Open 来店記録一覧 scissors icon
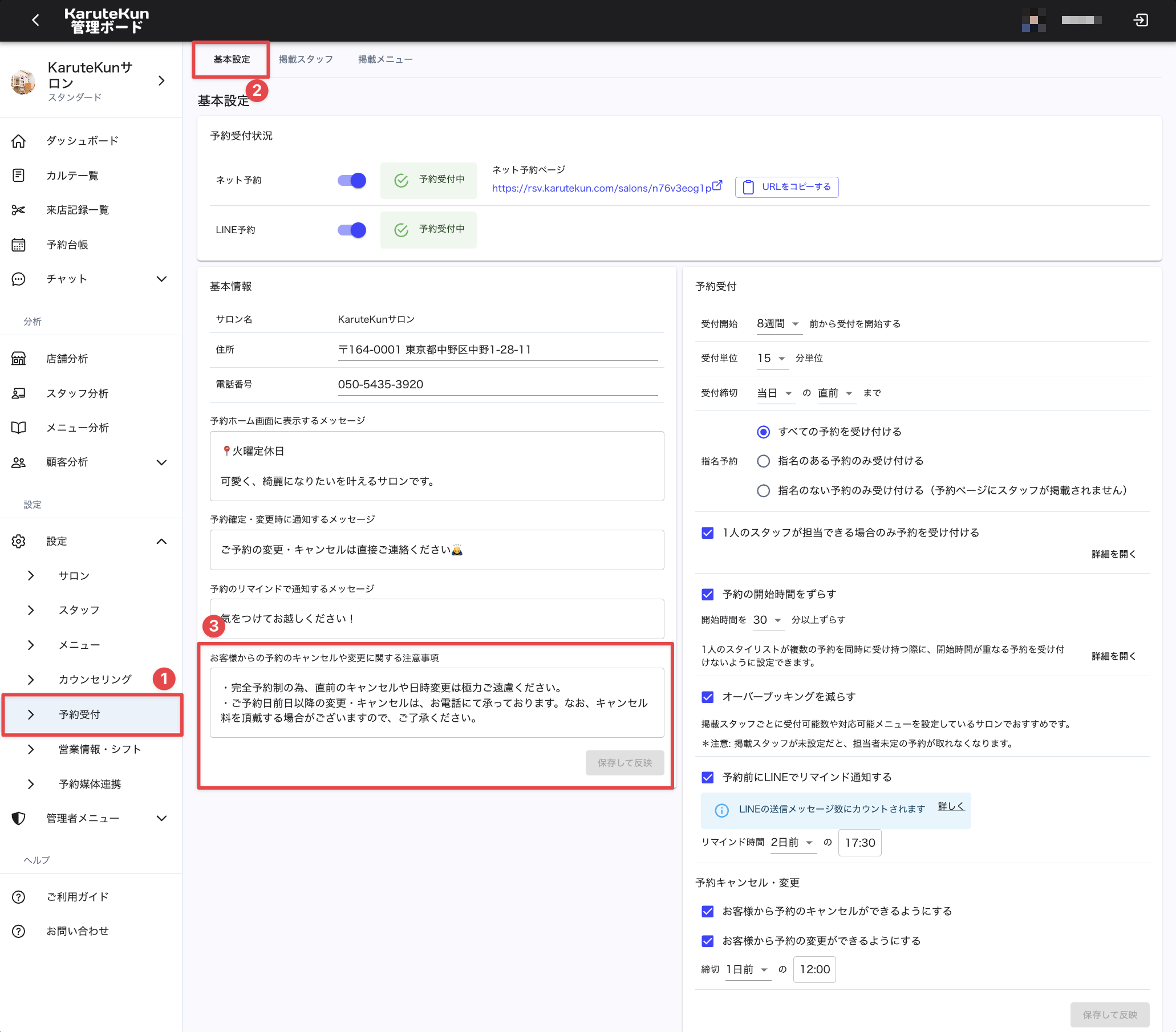Image resolution: width=1176 pixels, height=1032 pixels. (18, 210)
